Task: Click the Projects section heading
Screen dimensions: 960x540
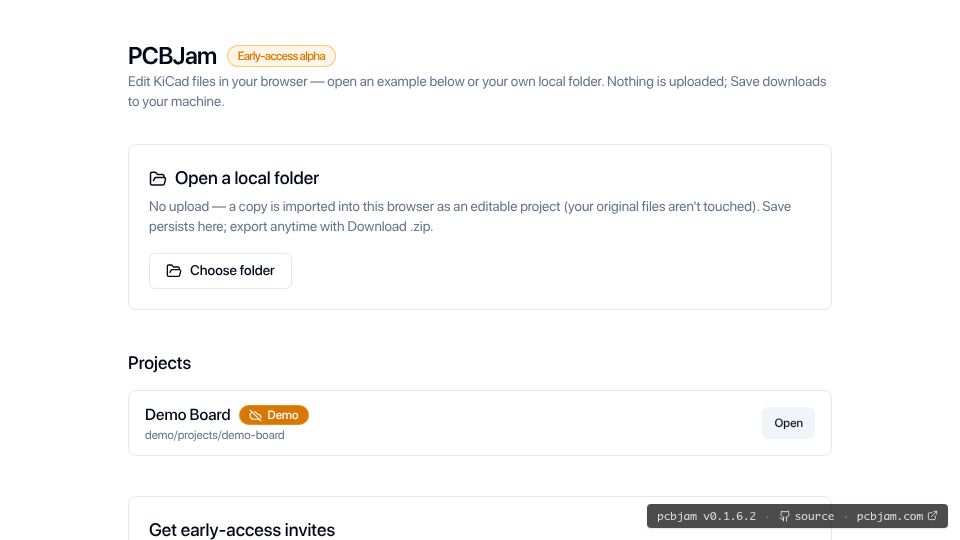Action: [159, 363]
